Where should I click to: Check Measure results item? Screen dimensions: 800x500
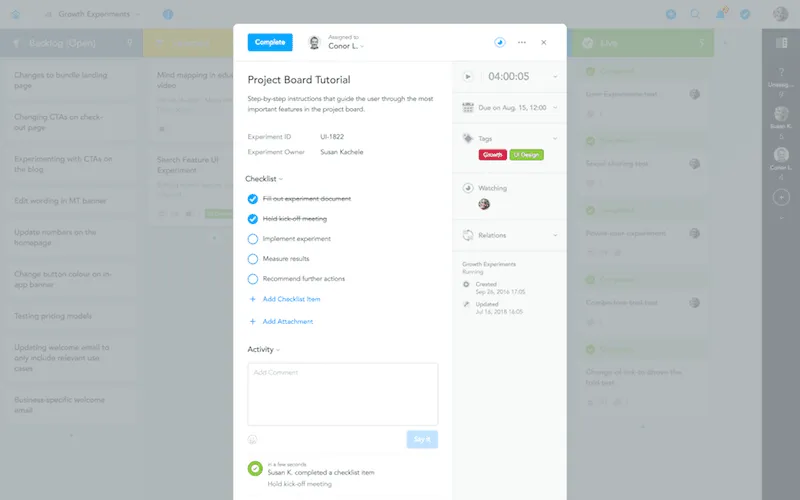(253, 259)
